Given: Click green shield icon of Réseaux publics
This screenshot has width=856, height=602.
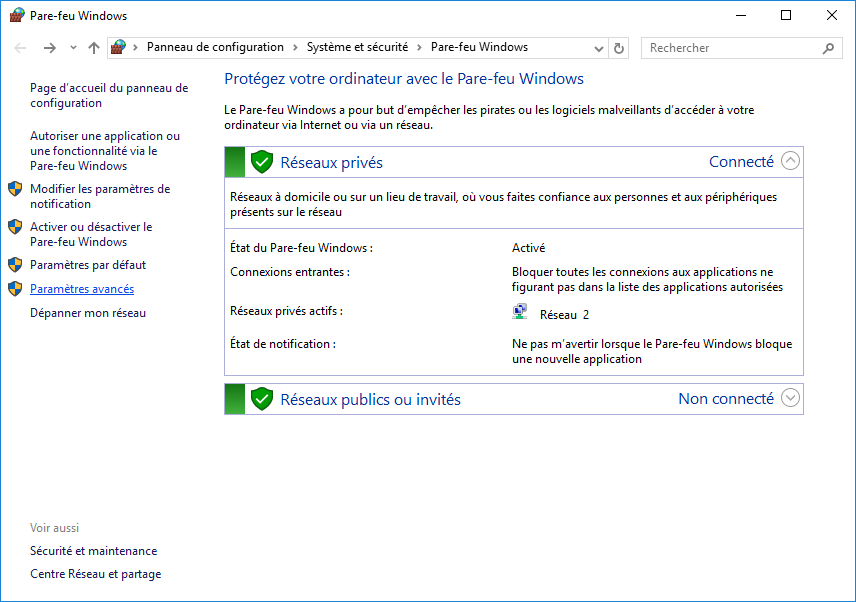Looking at the screenshot, I should [262, 399].
